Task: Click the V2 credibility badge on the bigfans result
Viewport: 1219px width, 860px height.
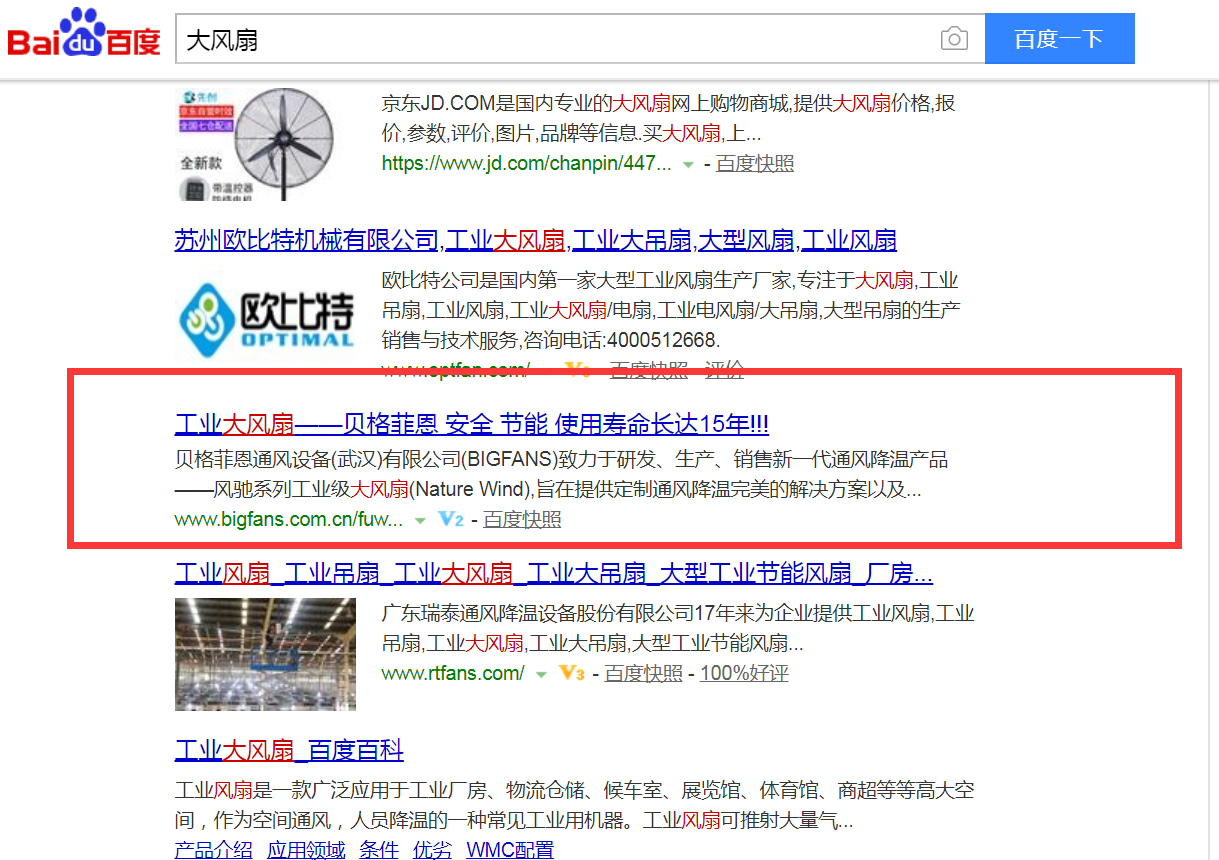Action: point(452,520)
